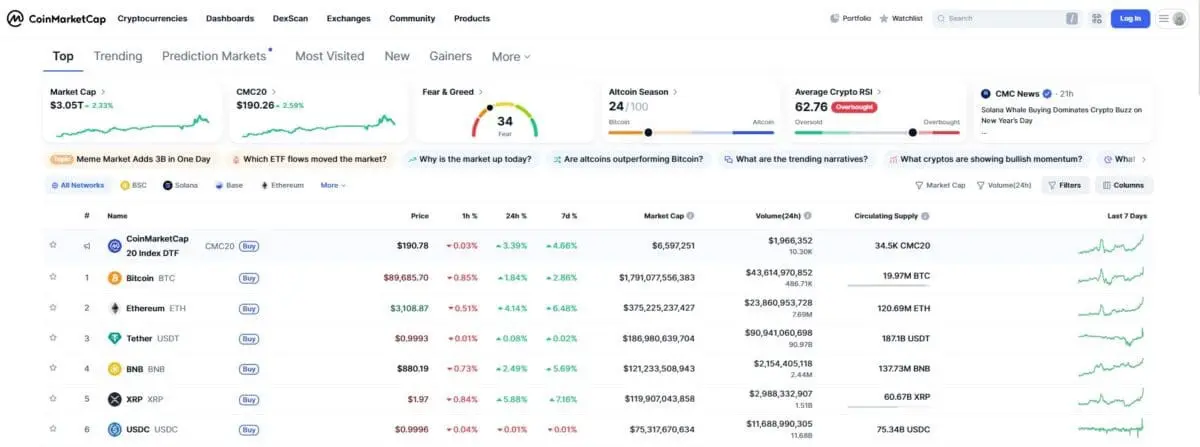Click 'Which ETF flows moved the market?' chip
Screen dimensions: 1200x447
pos(308,159)
